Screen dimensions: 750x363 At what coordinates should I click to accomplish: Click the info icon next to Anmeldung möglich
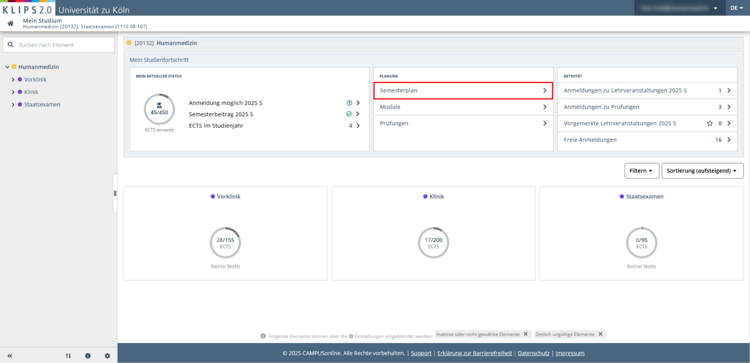(x=349, y=103)
